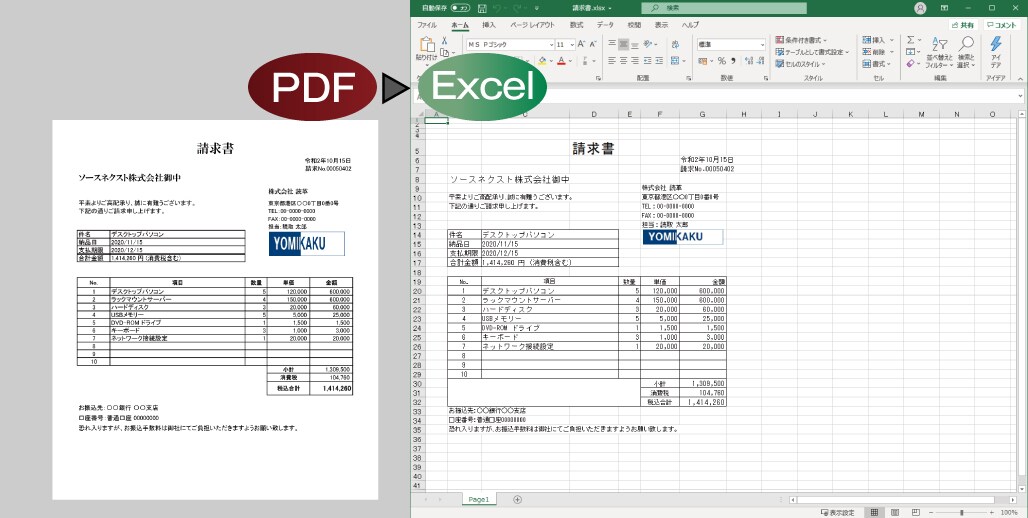
Task: Open Ideas lightning bolt button
Action: pyautogui.click(x=995, y=51)
